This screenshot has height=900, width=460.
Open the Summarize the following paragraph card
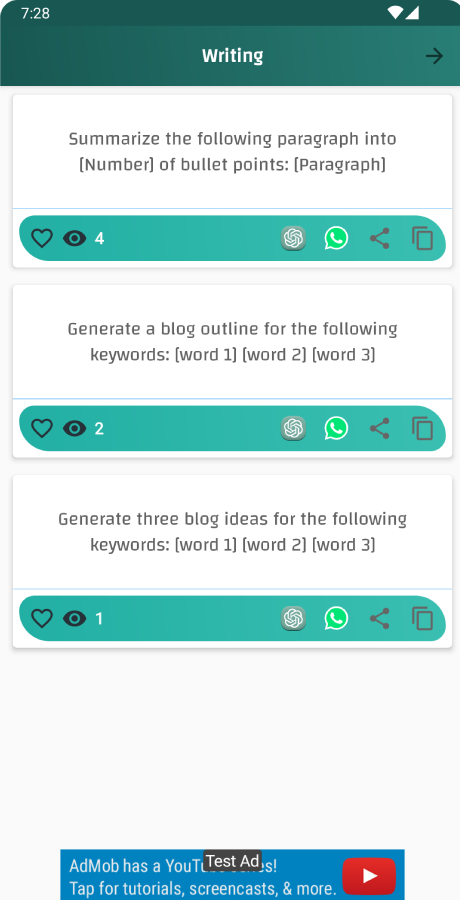click(233, 152)
